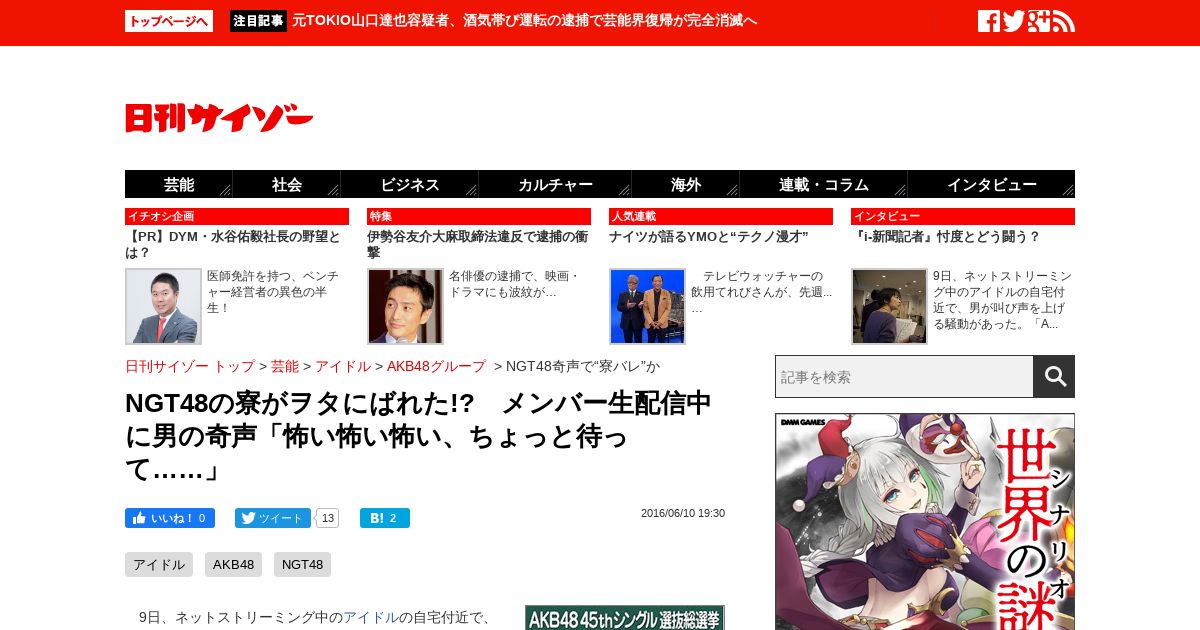Open the ナイツが語るYMO article title
The image size is (1200, 630).
pyautogui.click(x=708, y=237)
